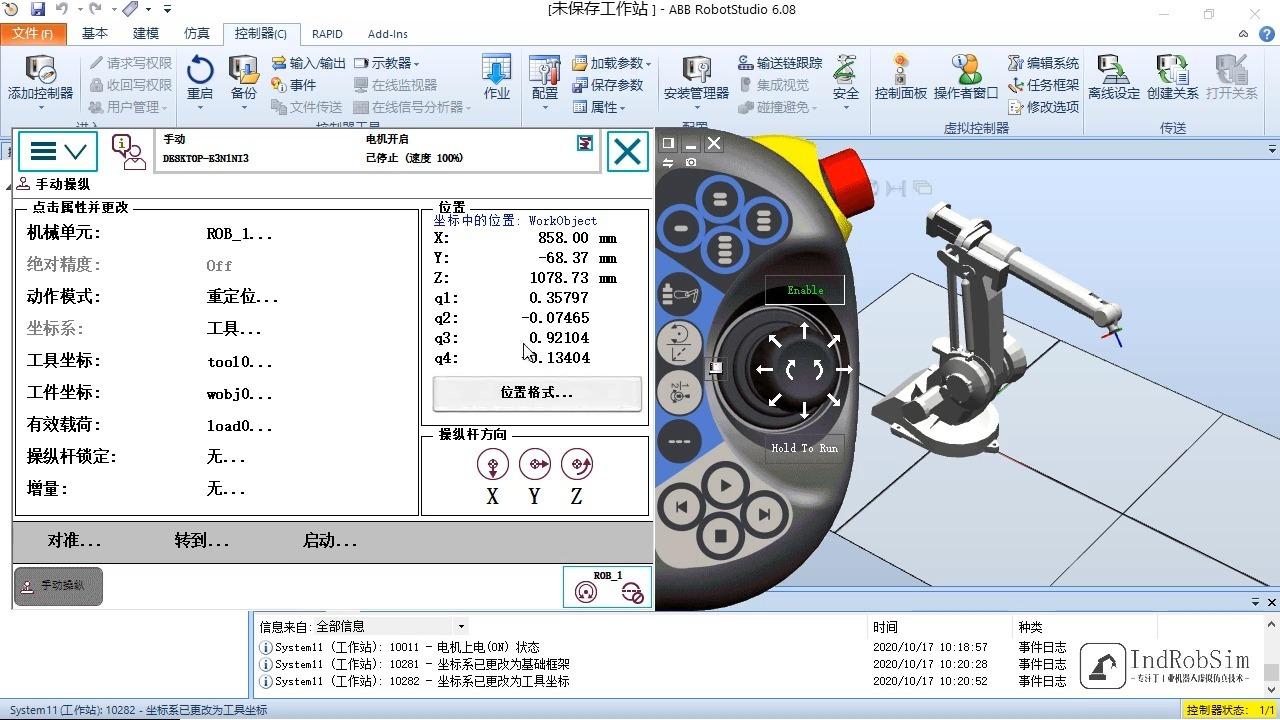Open the Jobs (作业) tool
This screenshot has width=1280, height=720.
(x=496, y=79)
